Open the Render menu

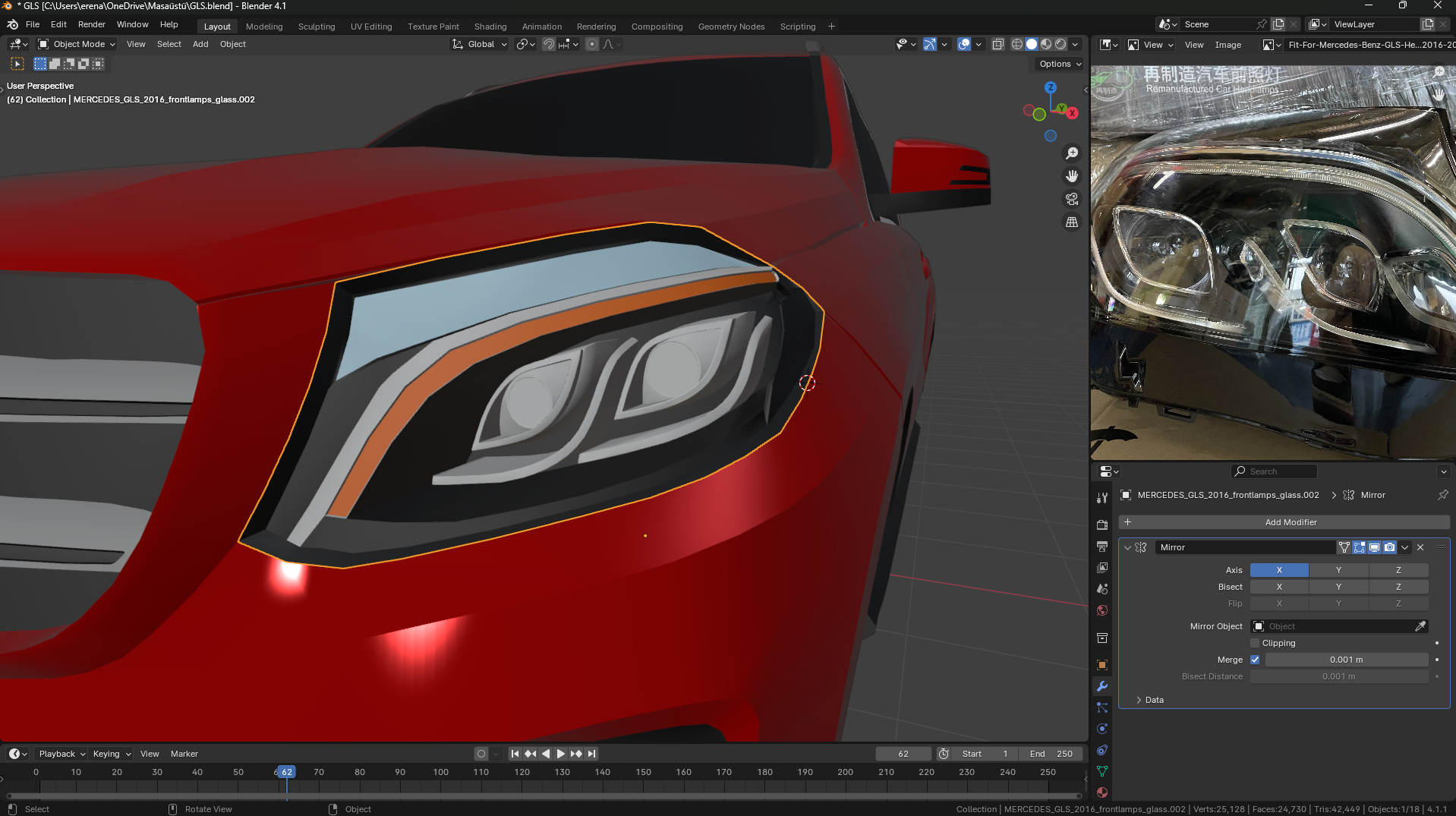pos(92,24)
